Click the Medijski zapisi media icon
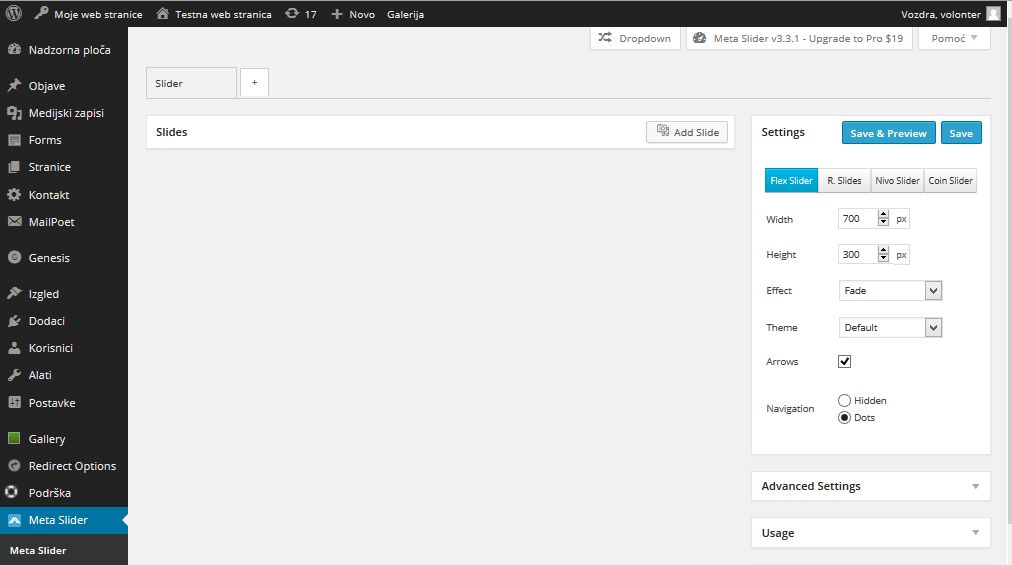The width and height of the screenshot is (1012, 565). tap(14, 112)
